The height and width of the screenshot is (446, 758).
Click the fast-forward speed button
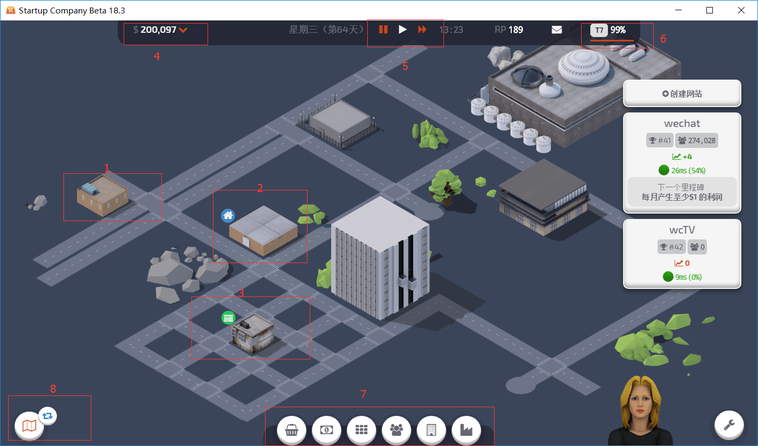(422, 29)
